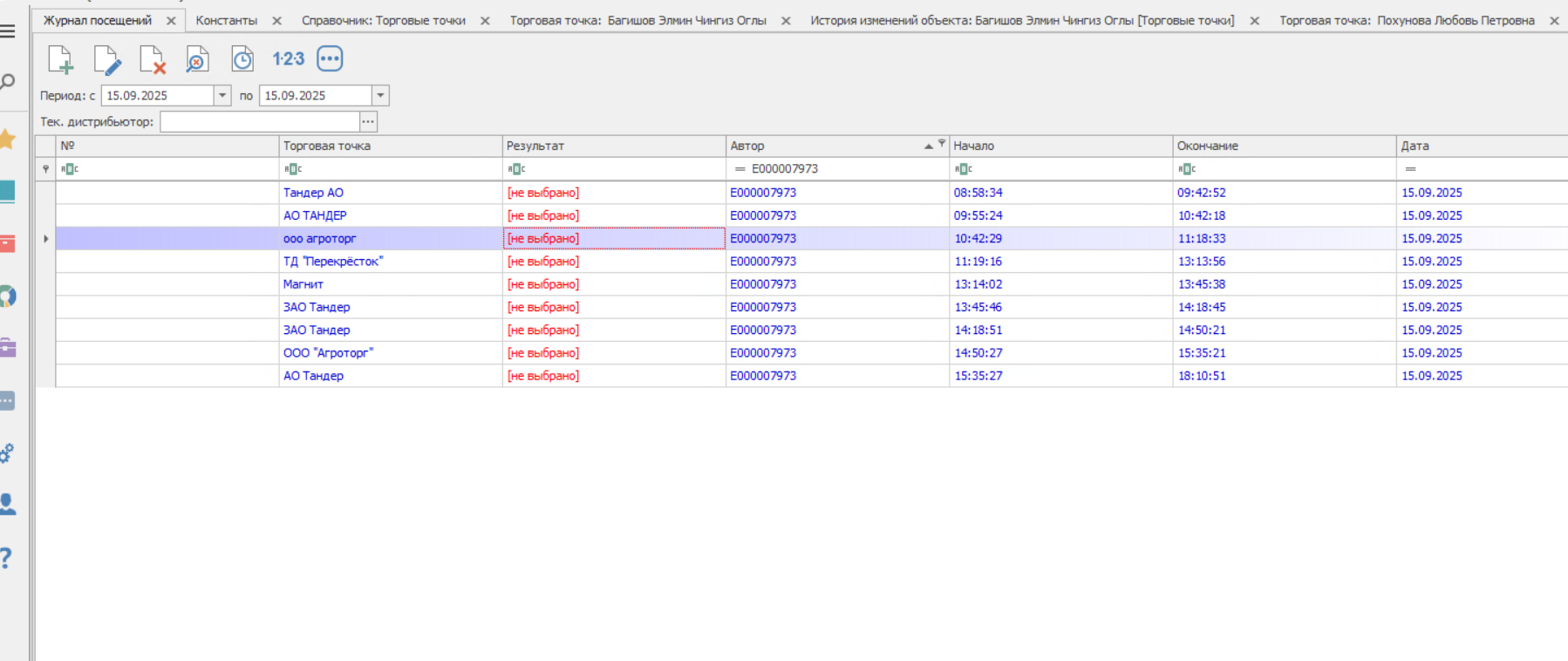This screenshot has width=1568, height=661.
Task: Click clear search document magnifier icon
Action: point(197,59)
